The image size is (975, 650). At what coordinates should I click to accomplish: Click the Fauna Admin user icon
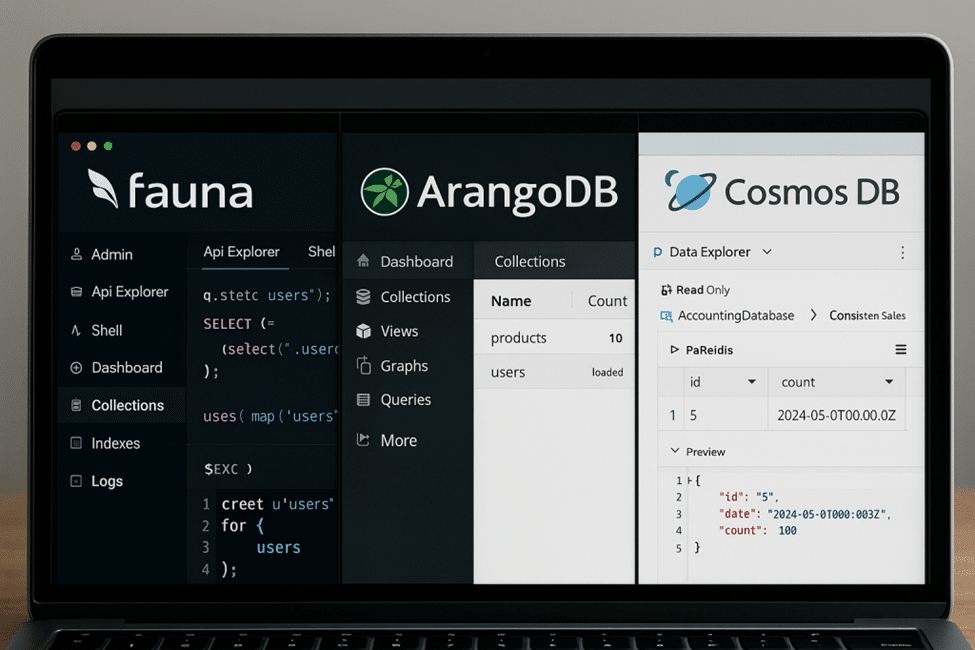[x=76, y=255]
